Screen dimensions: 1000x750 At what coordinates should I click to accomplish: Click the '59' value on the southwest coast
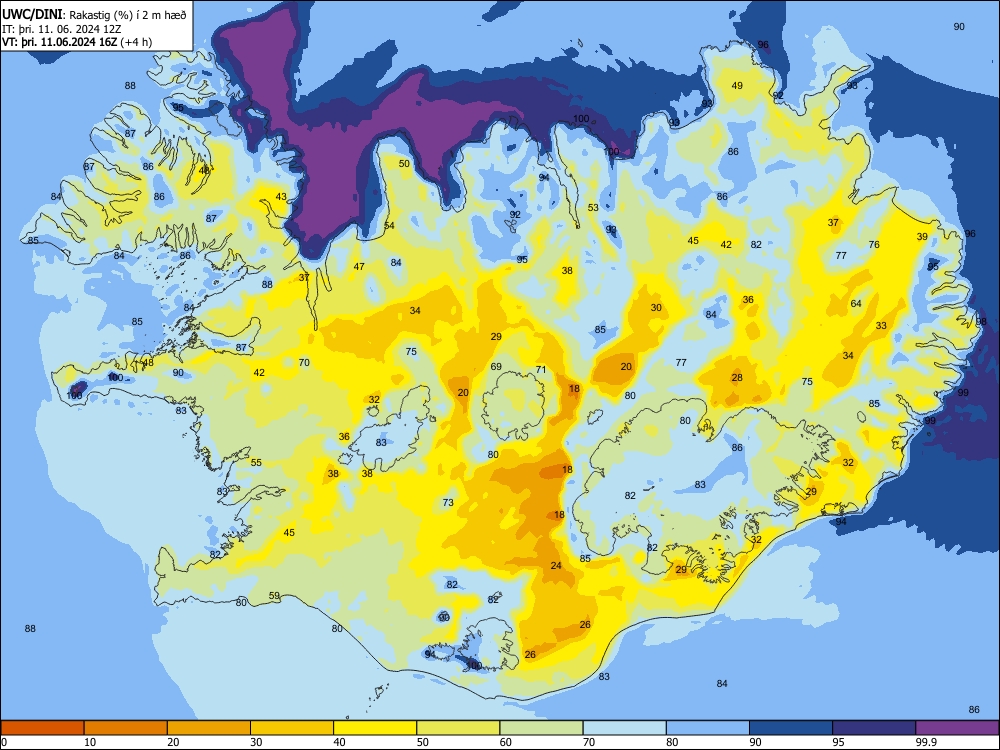pos(274,596)
